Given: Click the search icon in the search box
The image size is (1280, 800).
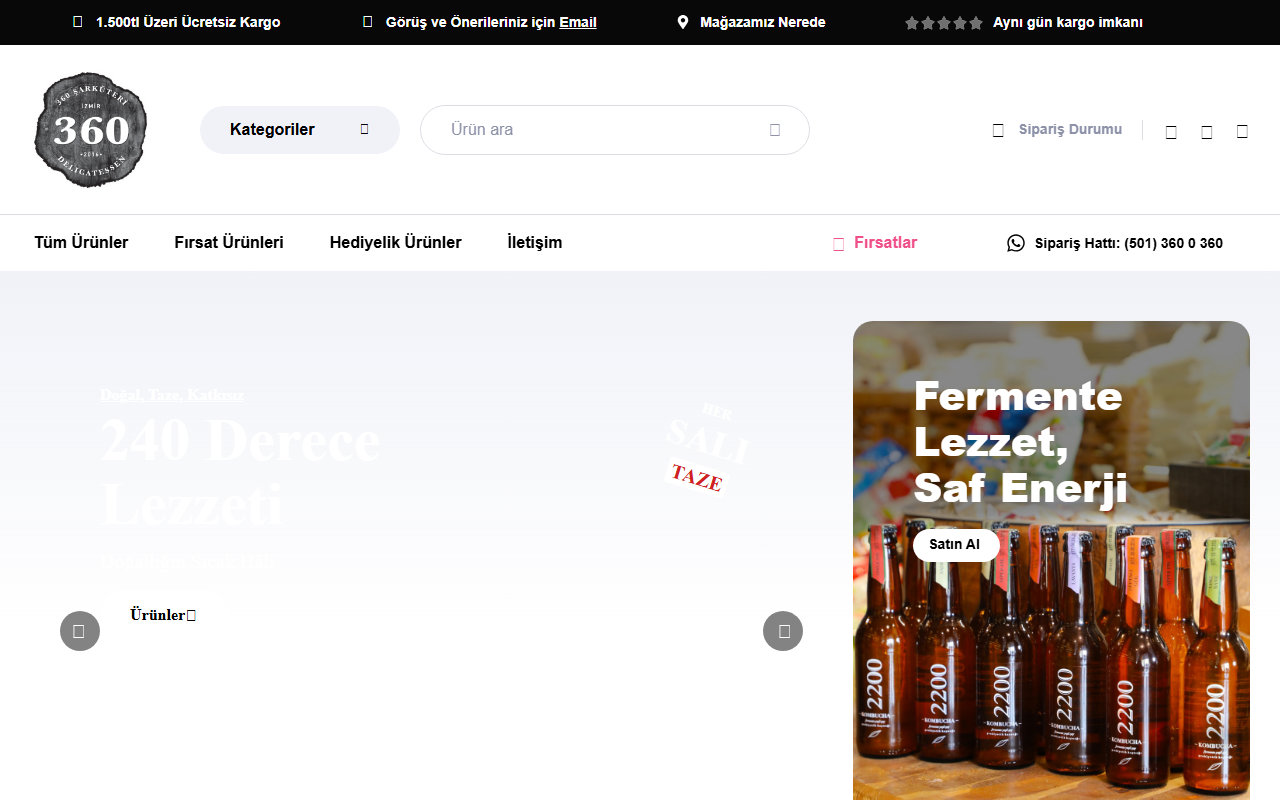Looking at the screenshot, I should pos(775,130).
